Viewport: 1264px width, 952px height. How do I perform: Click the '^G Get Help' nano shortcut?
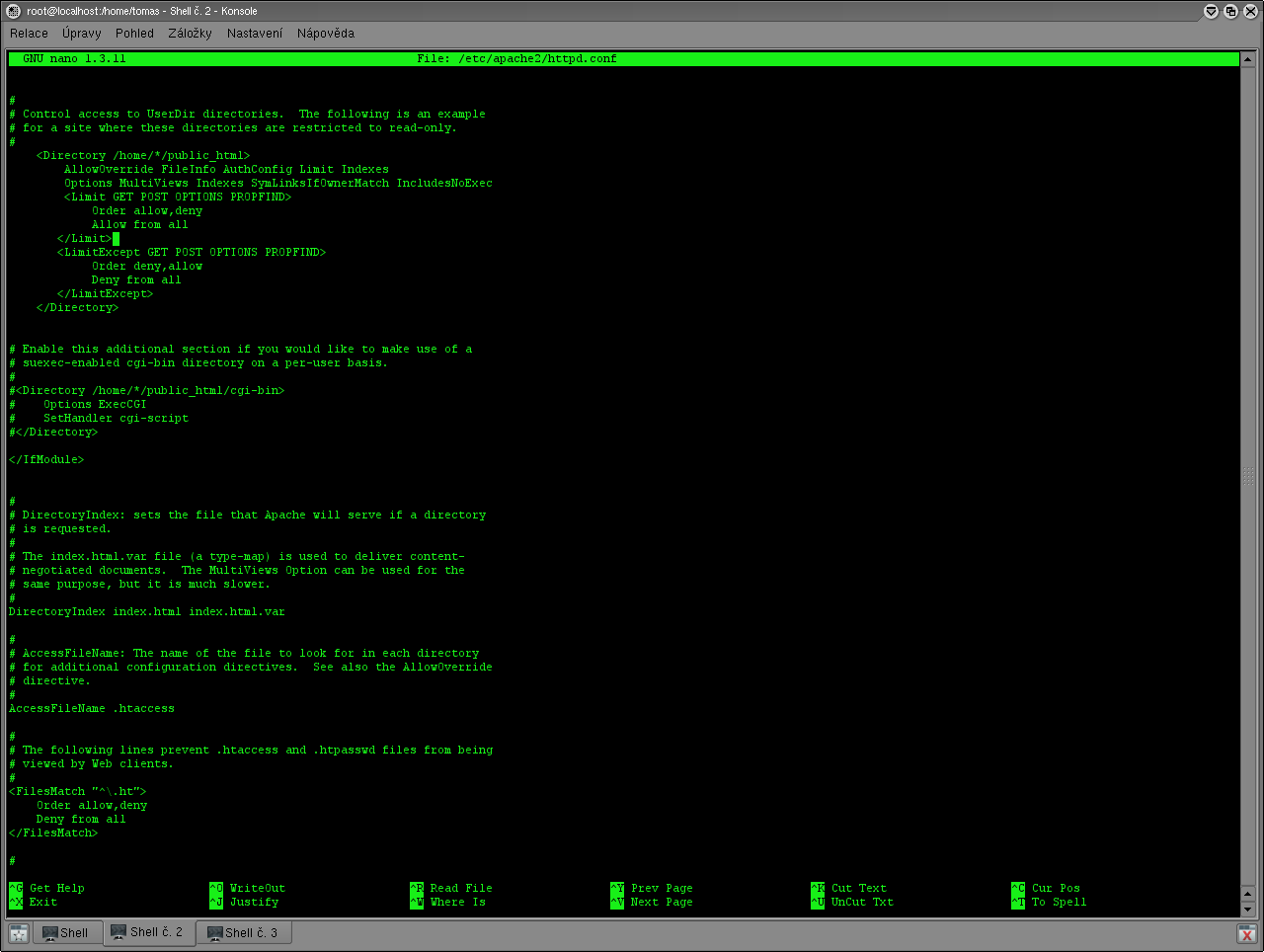46,889
